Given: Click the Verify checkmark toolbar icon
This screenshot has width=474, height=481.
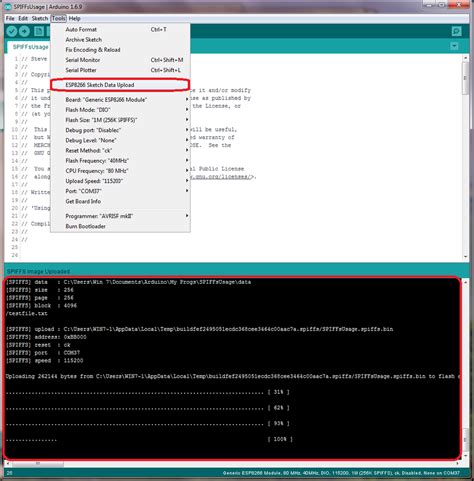Looking at the screenshot, I should point(12,31).
